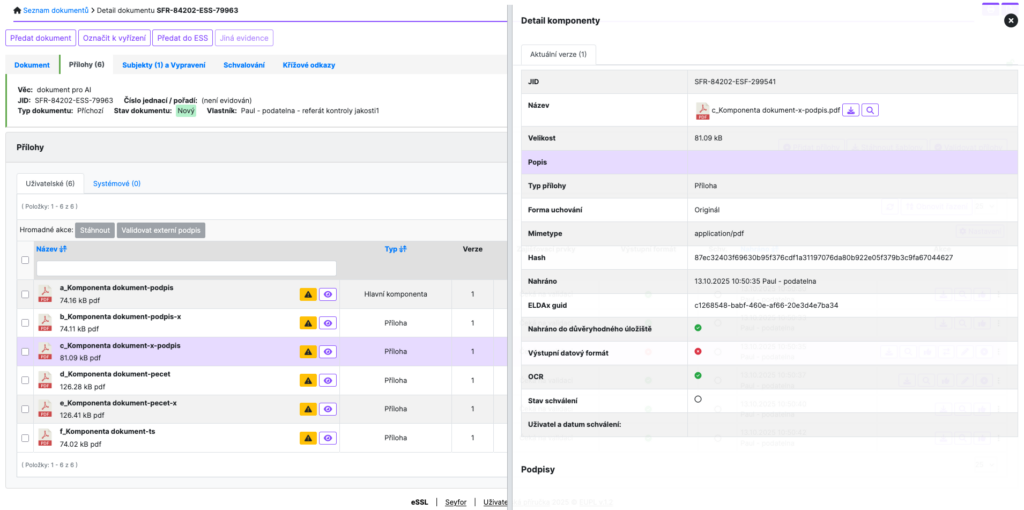Show preview of b_Komponenta dokument-podpis-x with eye icon
1024x510 pixels.
(328, 323)
